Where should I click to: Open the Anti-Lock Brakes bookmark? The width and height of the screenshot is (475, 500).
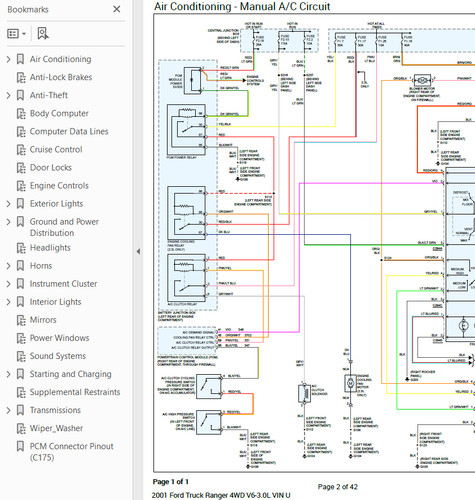[61, 77]
